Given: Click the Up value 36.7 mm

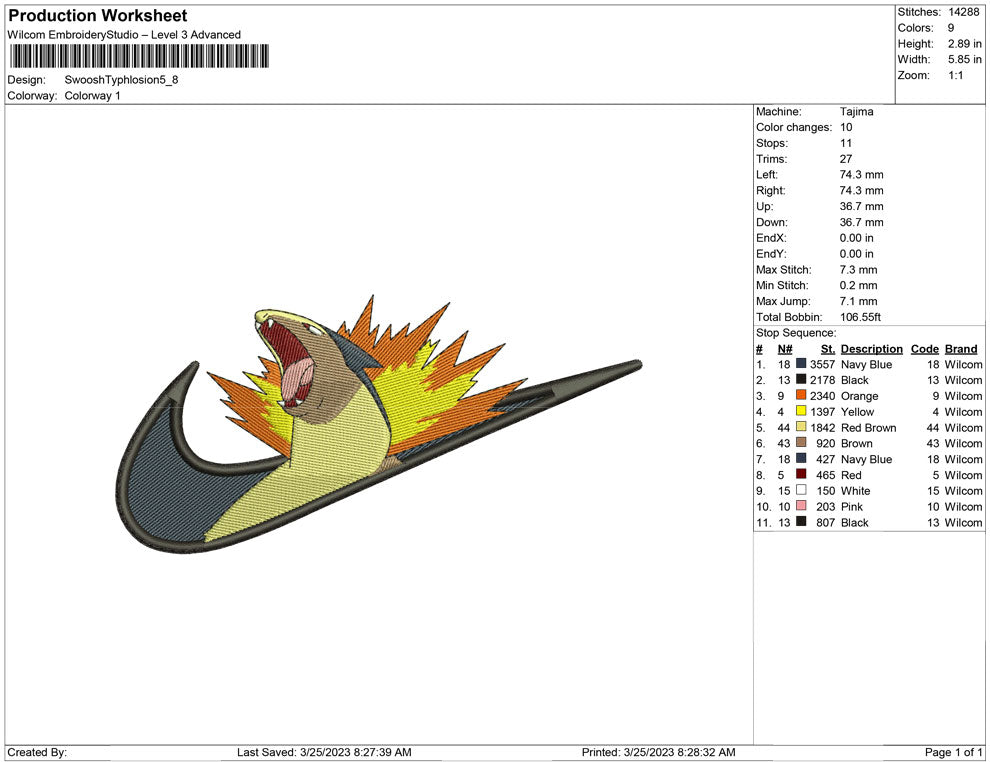Looking at the screenshot, I should [862, 206].
